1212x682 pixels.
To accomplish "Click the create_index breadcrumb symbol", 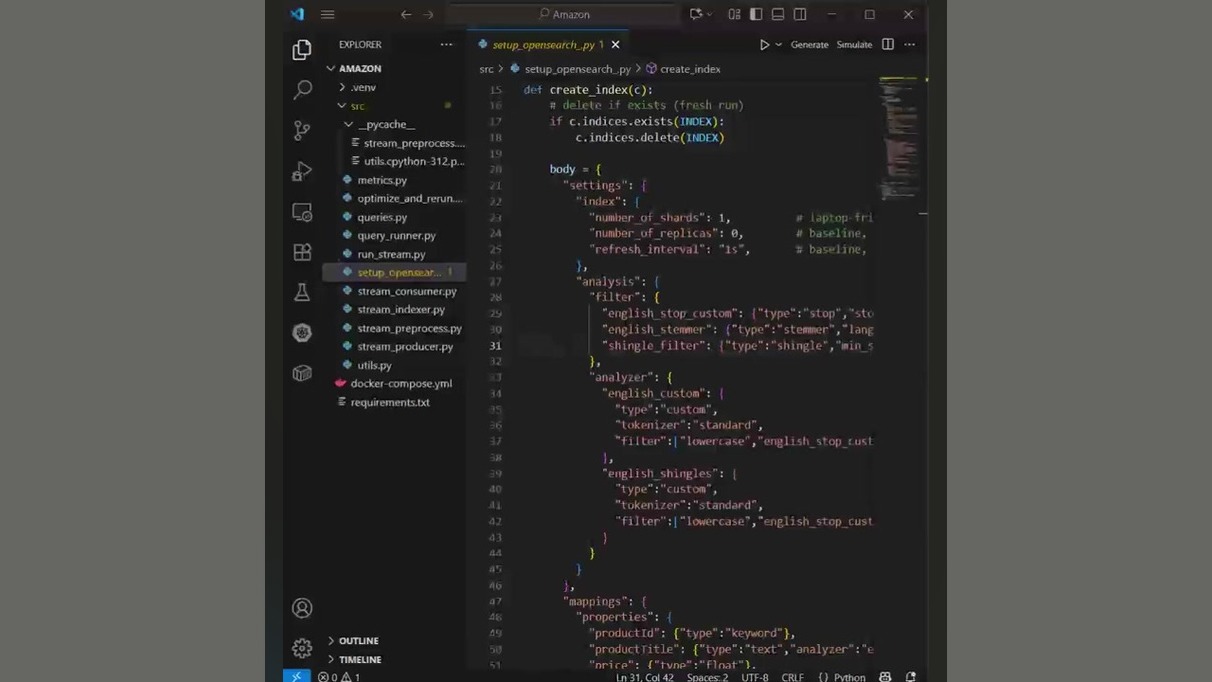I will pos(690,69).
